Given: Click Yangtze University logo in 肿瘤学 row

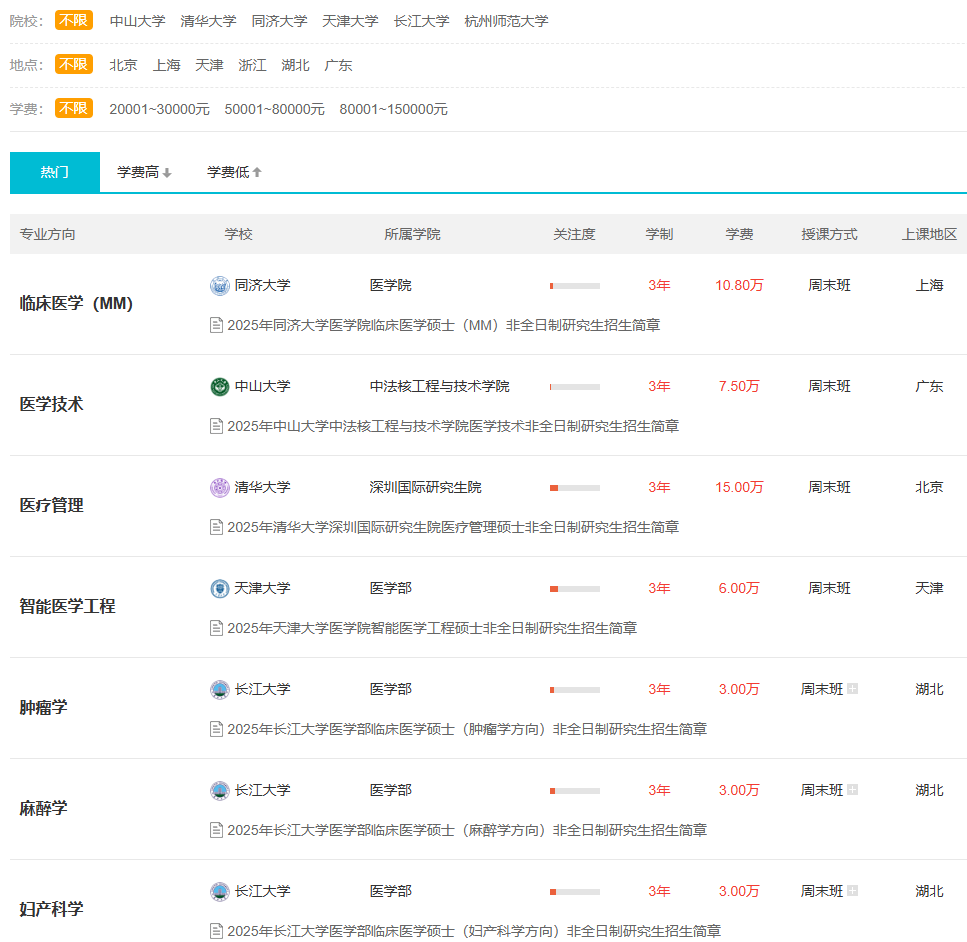Looking at the screenshot, I should point(220,690).
